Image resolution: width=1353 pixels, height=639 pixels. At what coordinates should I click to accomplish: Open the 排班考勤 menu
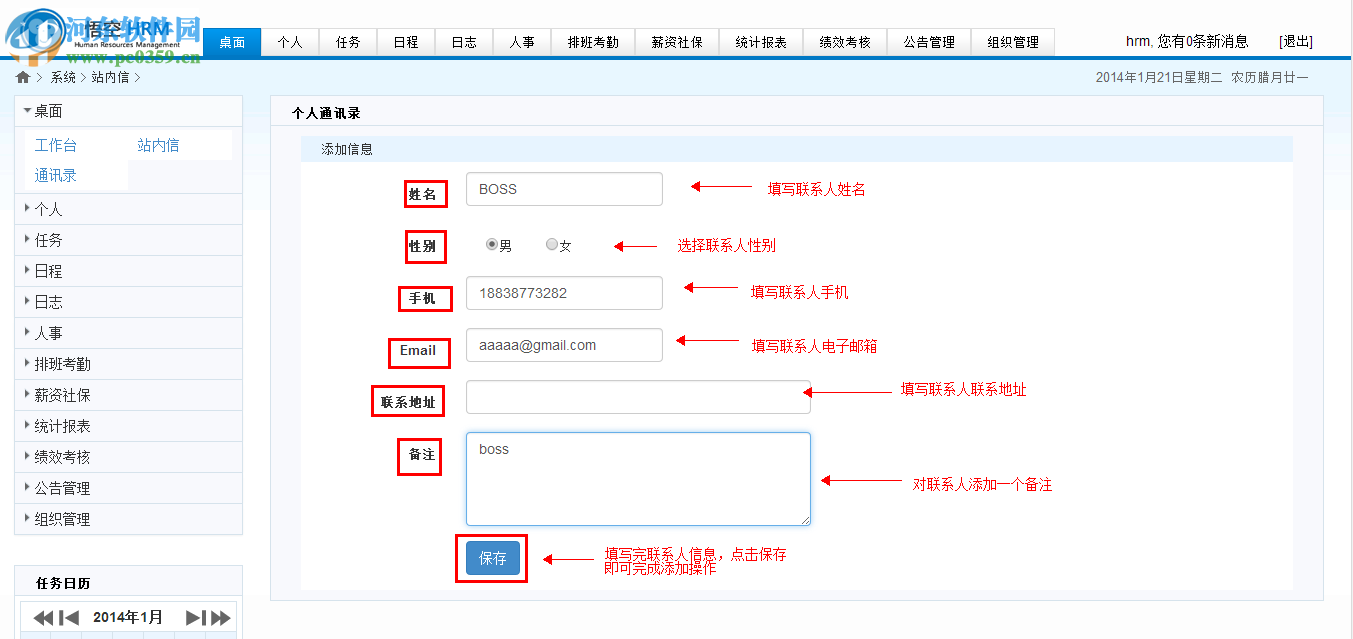tap(592, 41)
